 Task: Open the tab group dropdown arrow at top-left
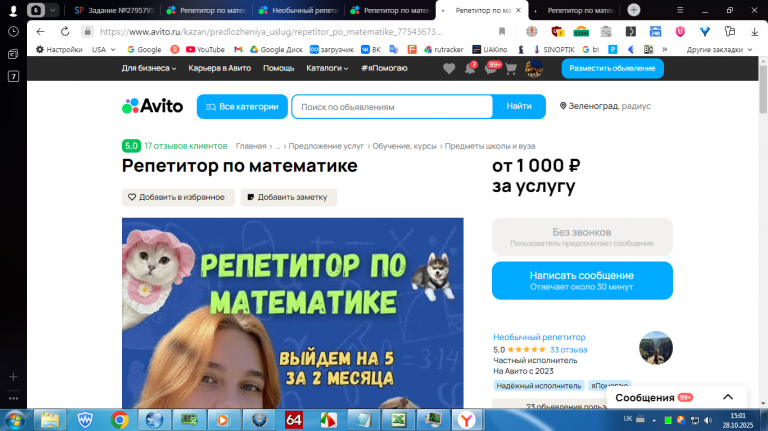[52, 10]
